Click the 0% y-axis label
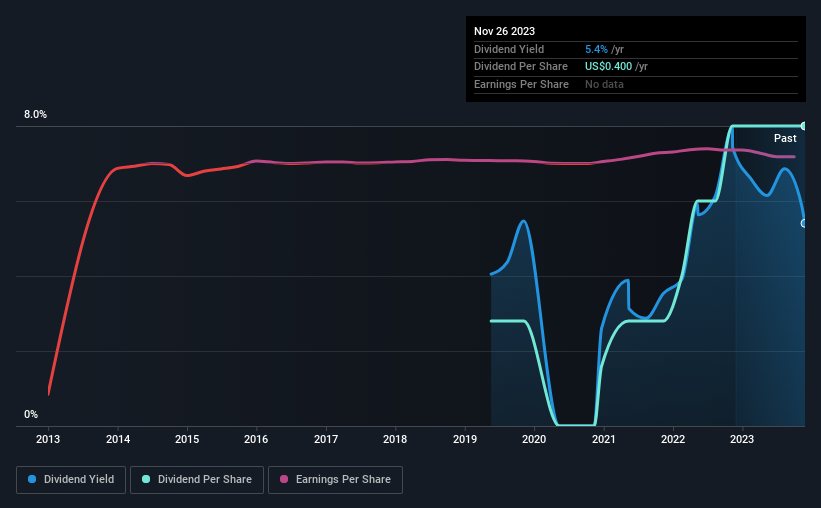 tap(31, 414)
